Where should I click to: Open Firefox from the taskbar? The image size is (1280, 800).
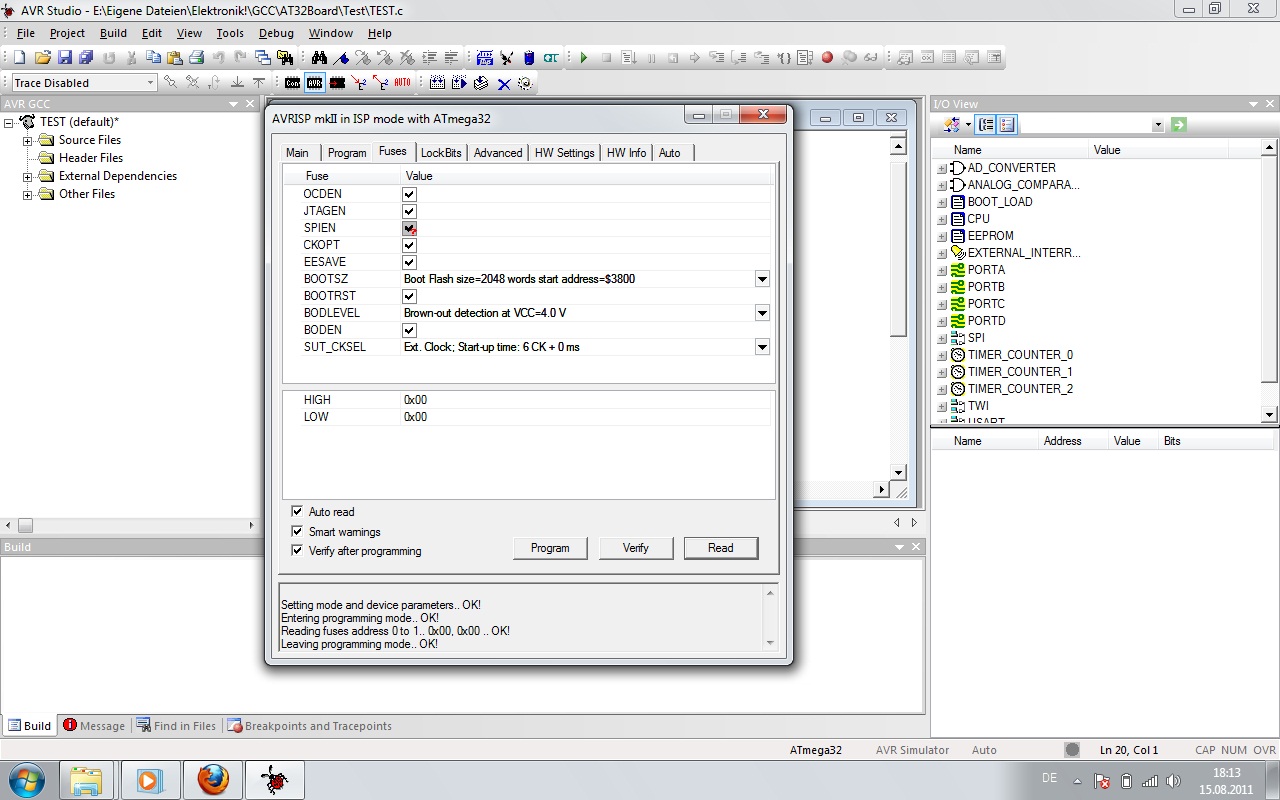(213, 779)
